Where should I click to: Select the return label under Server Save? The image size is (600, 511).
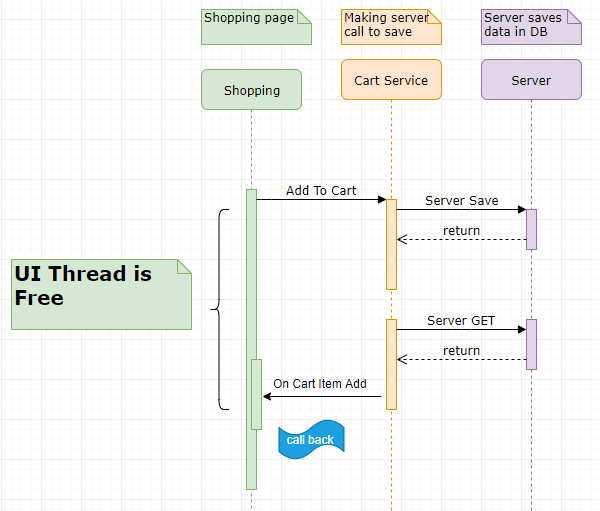click(461, 231)
